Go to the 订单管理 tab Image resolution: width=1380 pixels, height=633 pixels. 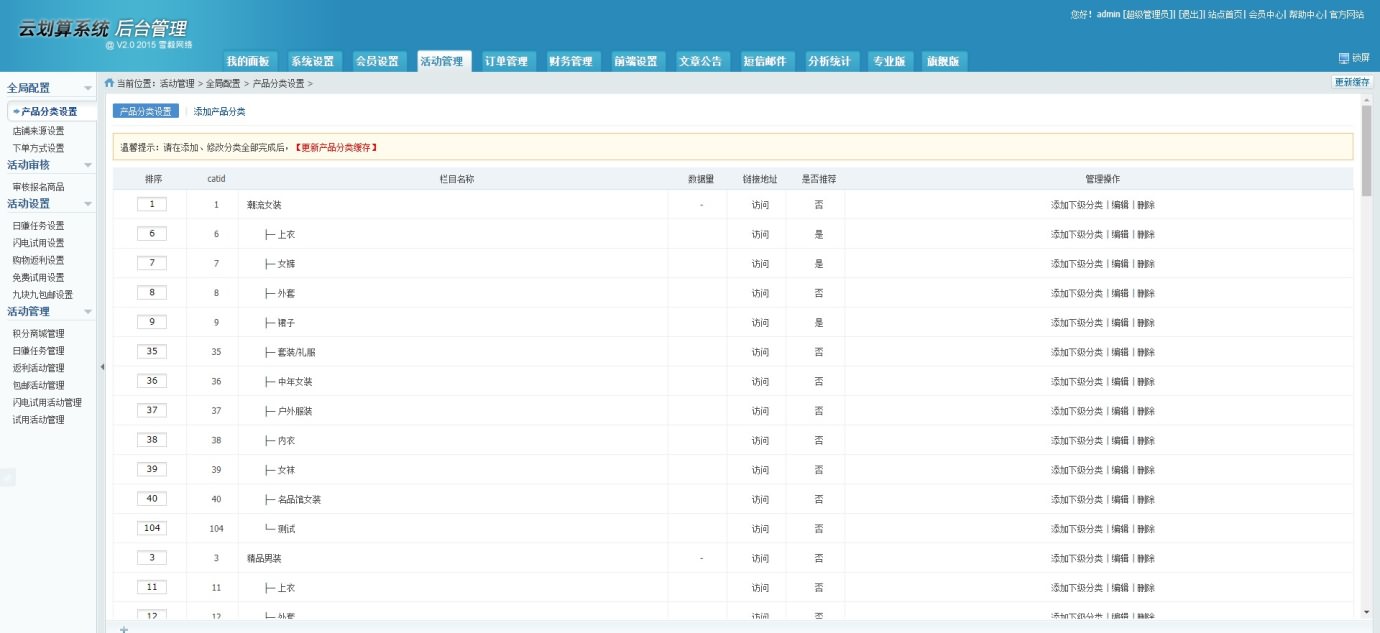[x=506, y=61]
